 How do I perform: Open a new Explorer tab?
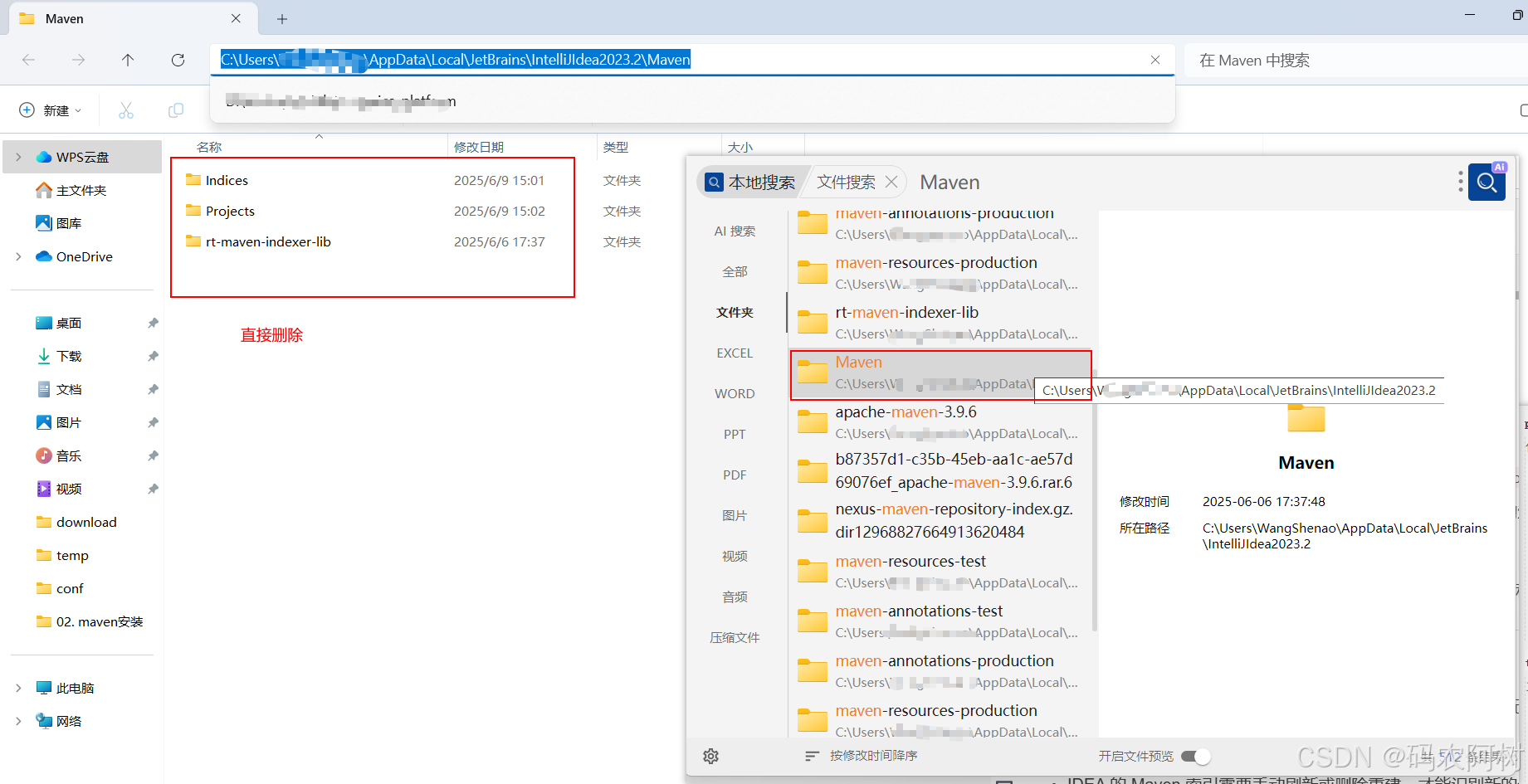point(282,18)
